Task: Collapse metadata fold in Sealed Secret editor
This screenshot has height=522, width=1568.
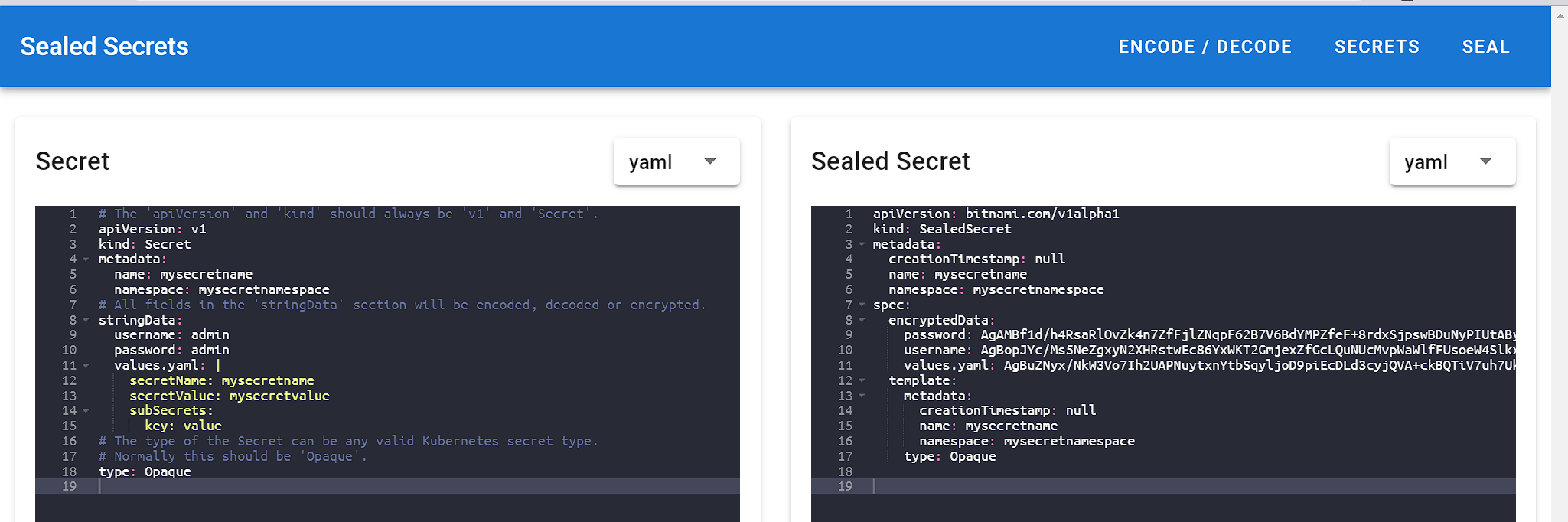Action: point(862,244)
